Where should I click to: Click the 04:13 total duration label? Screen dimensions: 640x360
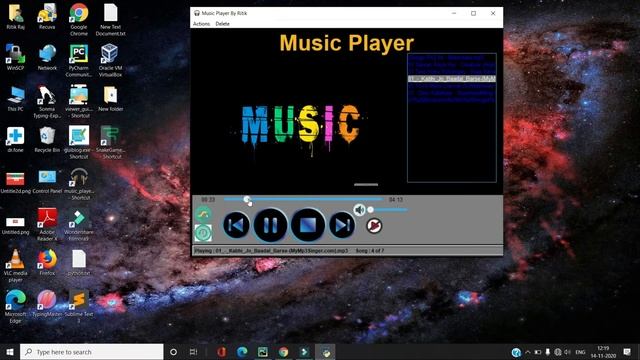tap(396, 200)
